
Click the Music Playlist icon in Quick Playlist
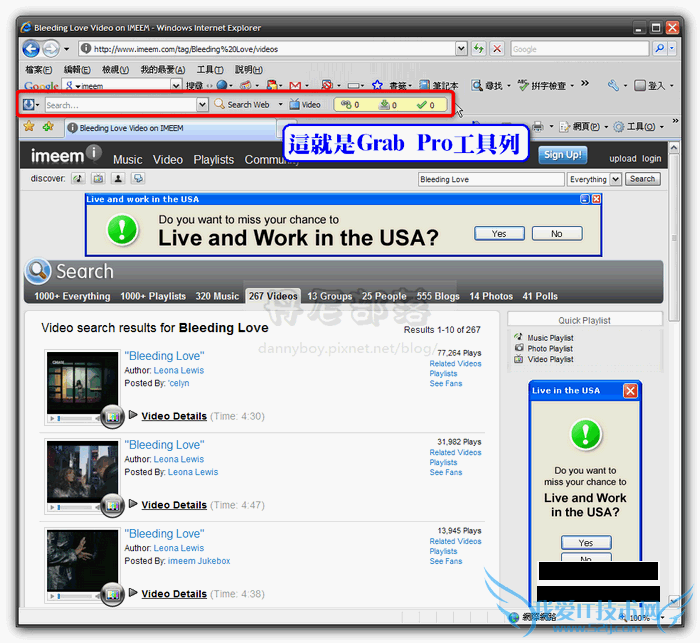tap(518, 337)
